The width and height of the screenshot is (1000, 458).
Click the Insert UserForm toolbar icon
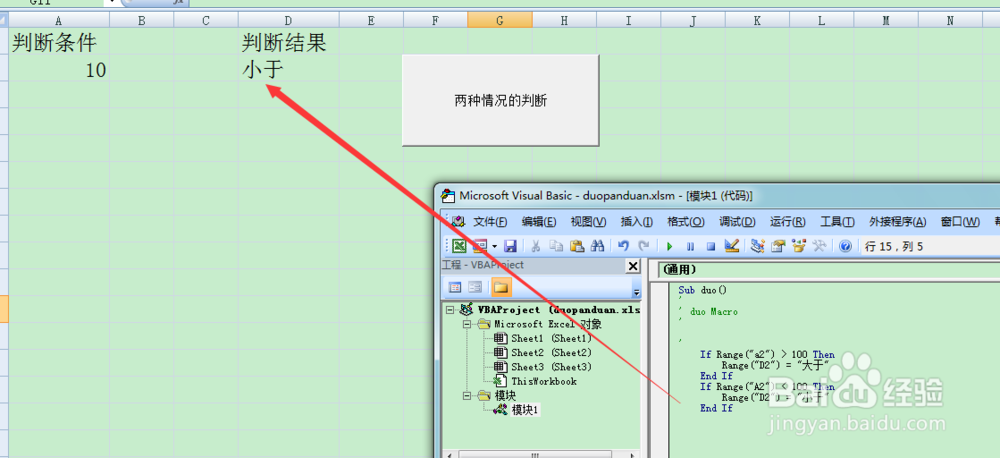coord(479,246)
